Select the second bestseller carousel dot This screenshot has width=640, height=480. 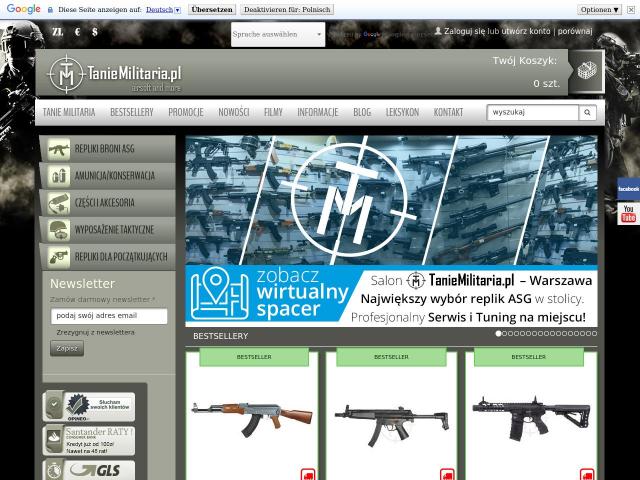click(x=504, y=333)
